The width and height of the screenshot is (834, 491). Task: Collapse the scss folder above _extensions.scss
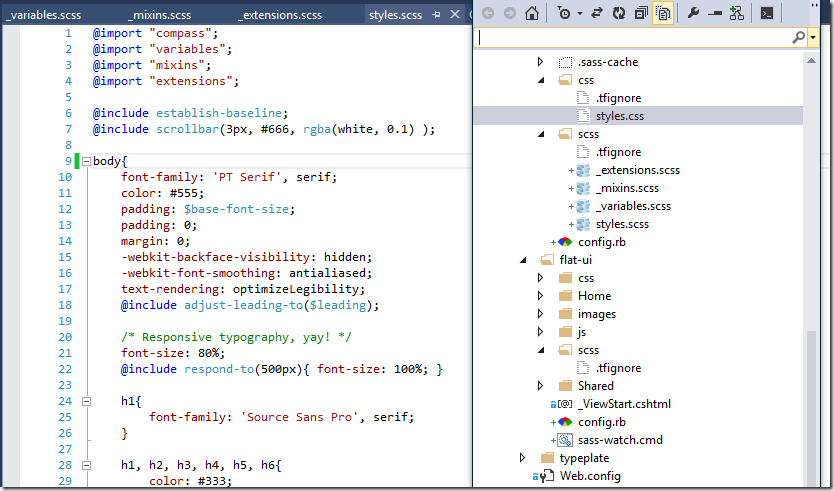click(x=541, y=134)
